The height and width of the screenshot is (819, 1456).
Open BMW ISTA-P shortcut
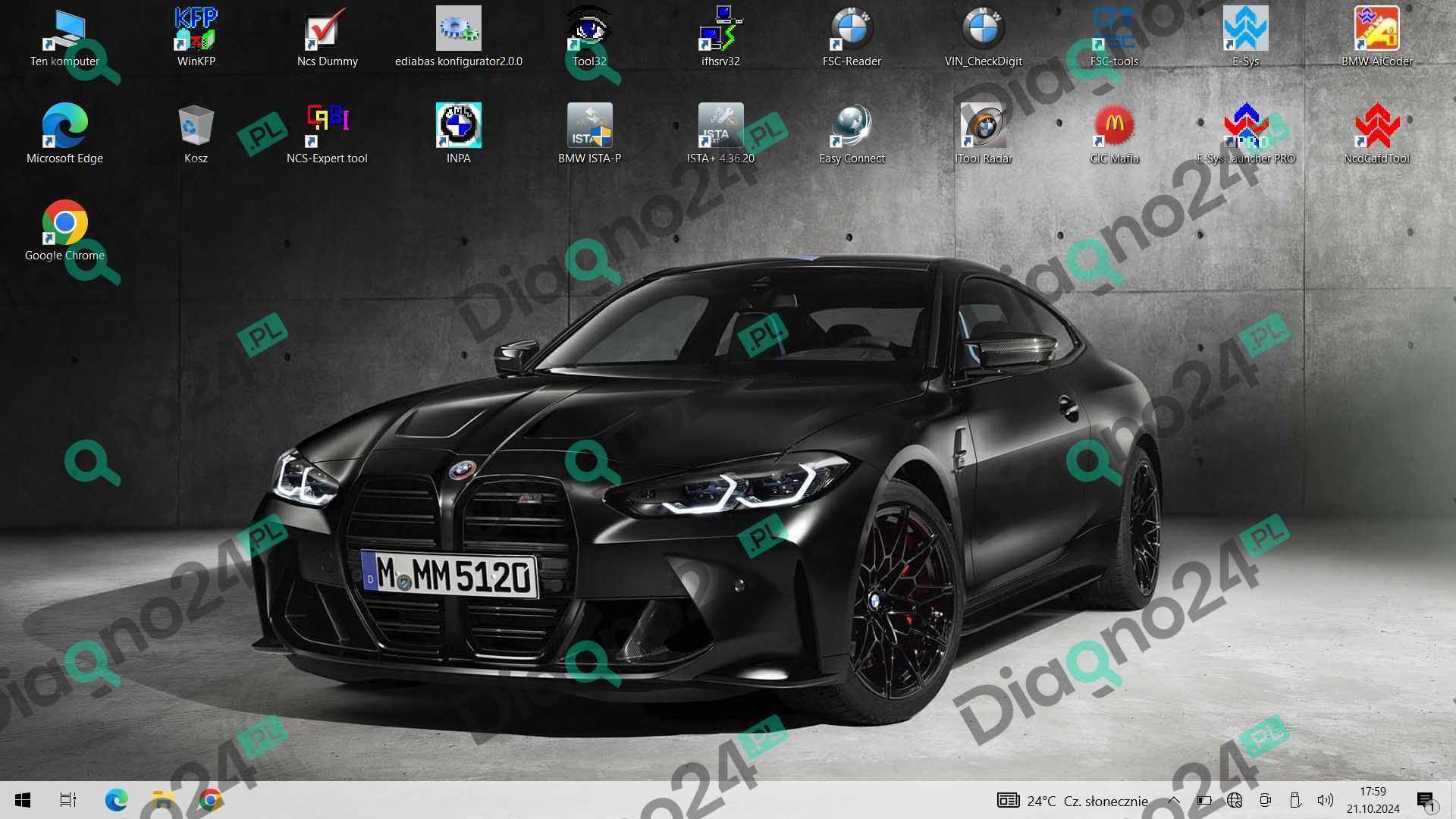(x=589, y=134)
